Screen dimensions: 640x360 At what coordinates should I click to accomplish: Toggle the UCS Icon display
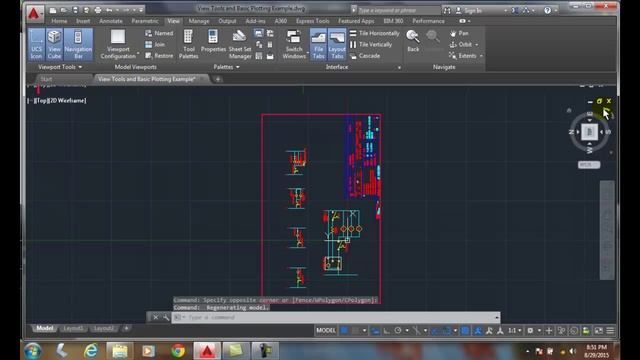click(x=36, y=44)
